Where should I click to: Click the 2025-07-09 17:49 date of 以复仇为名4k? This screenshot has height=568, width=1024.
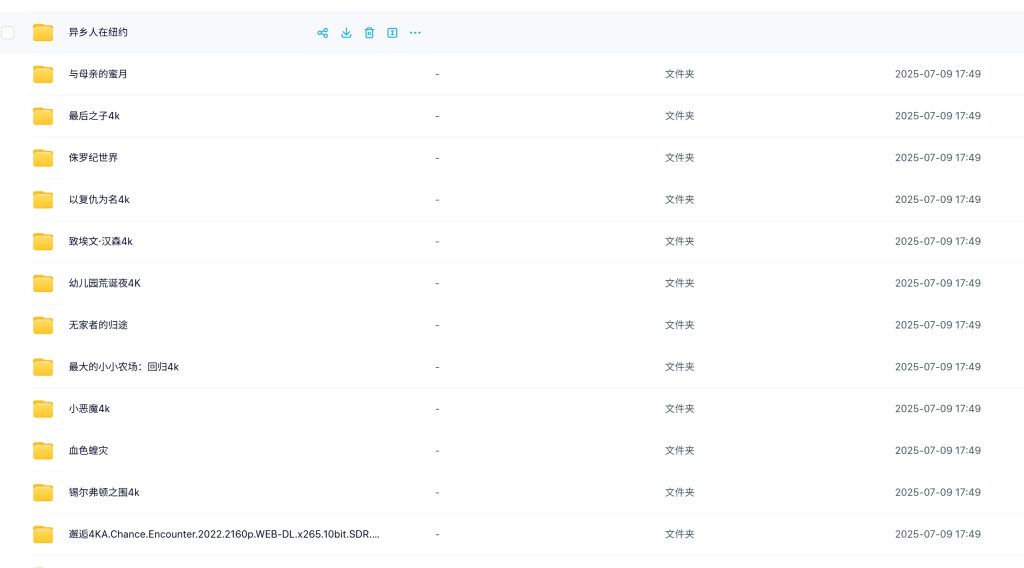(938, 199)
